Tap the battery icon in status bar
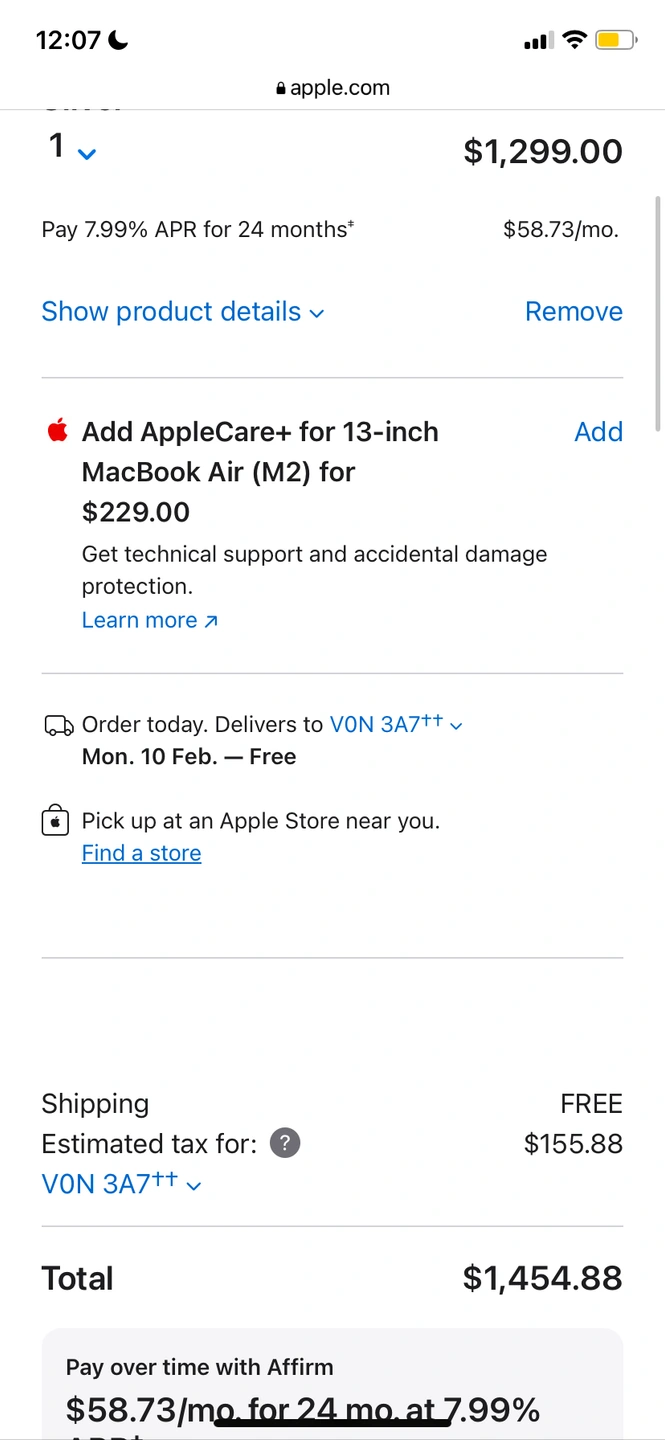The image size is (665, 1440). [614, 40]
